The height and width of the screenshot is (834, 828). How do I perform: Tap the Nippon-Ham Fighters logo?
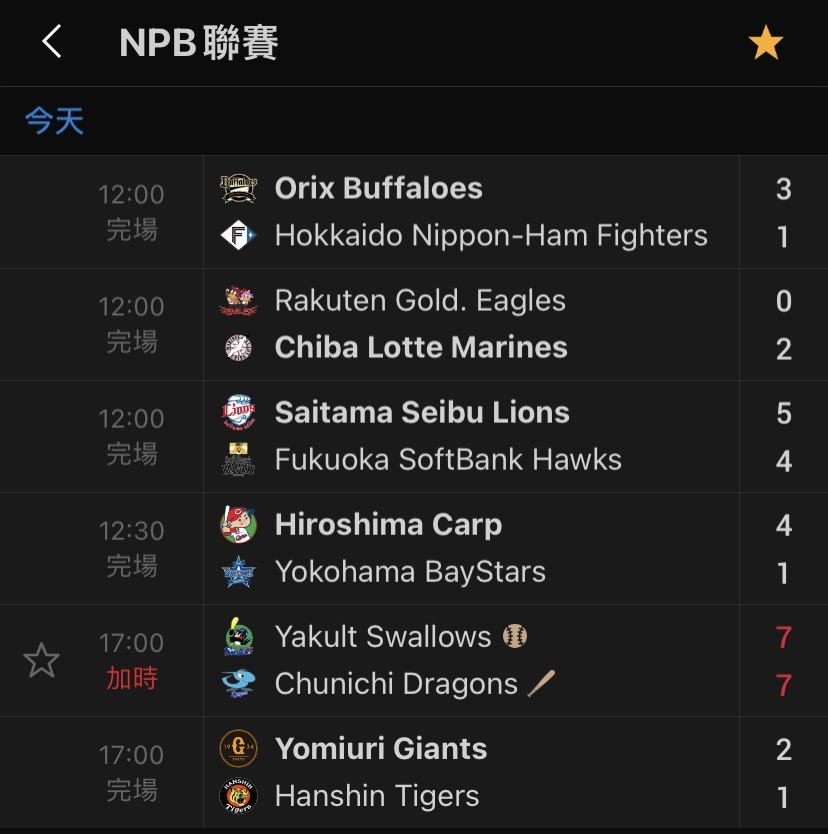point(238,235)
